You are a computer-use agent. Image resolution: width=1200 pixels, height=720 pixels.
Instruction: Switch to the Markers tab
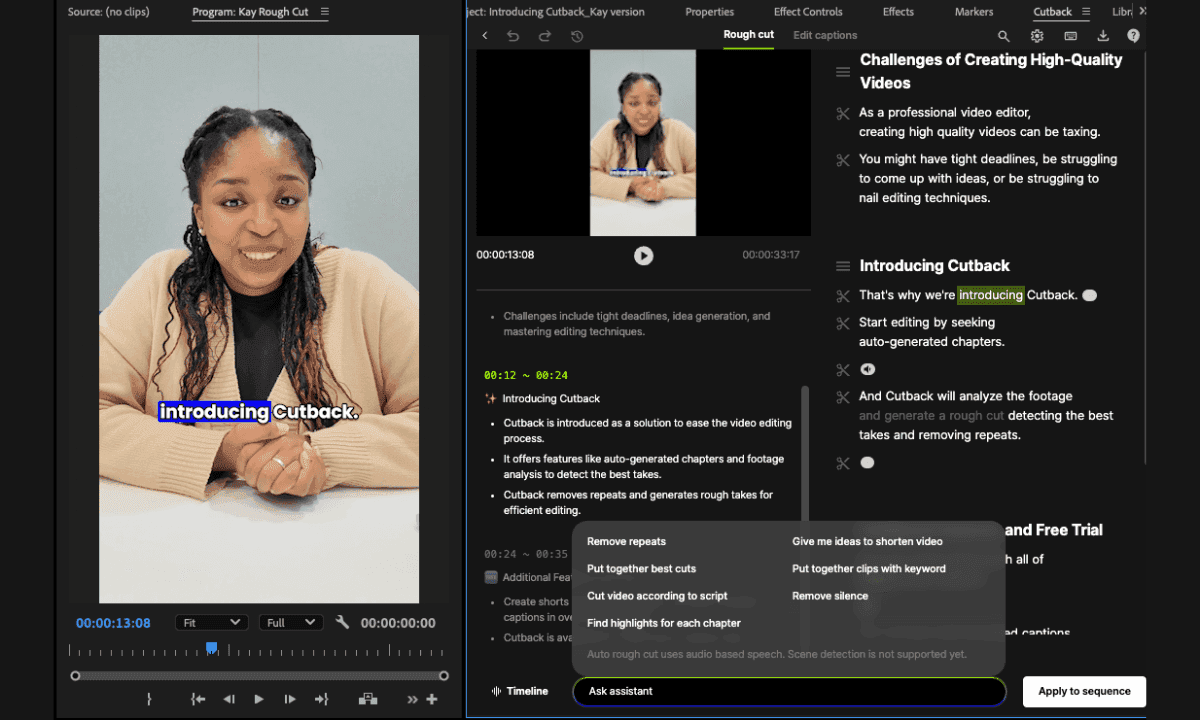tap(973, 12)
